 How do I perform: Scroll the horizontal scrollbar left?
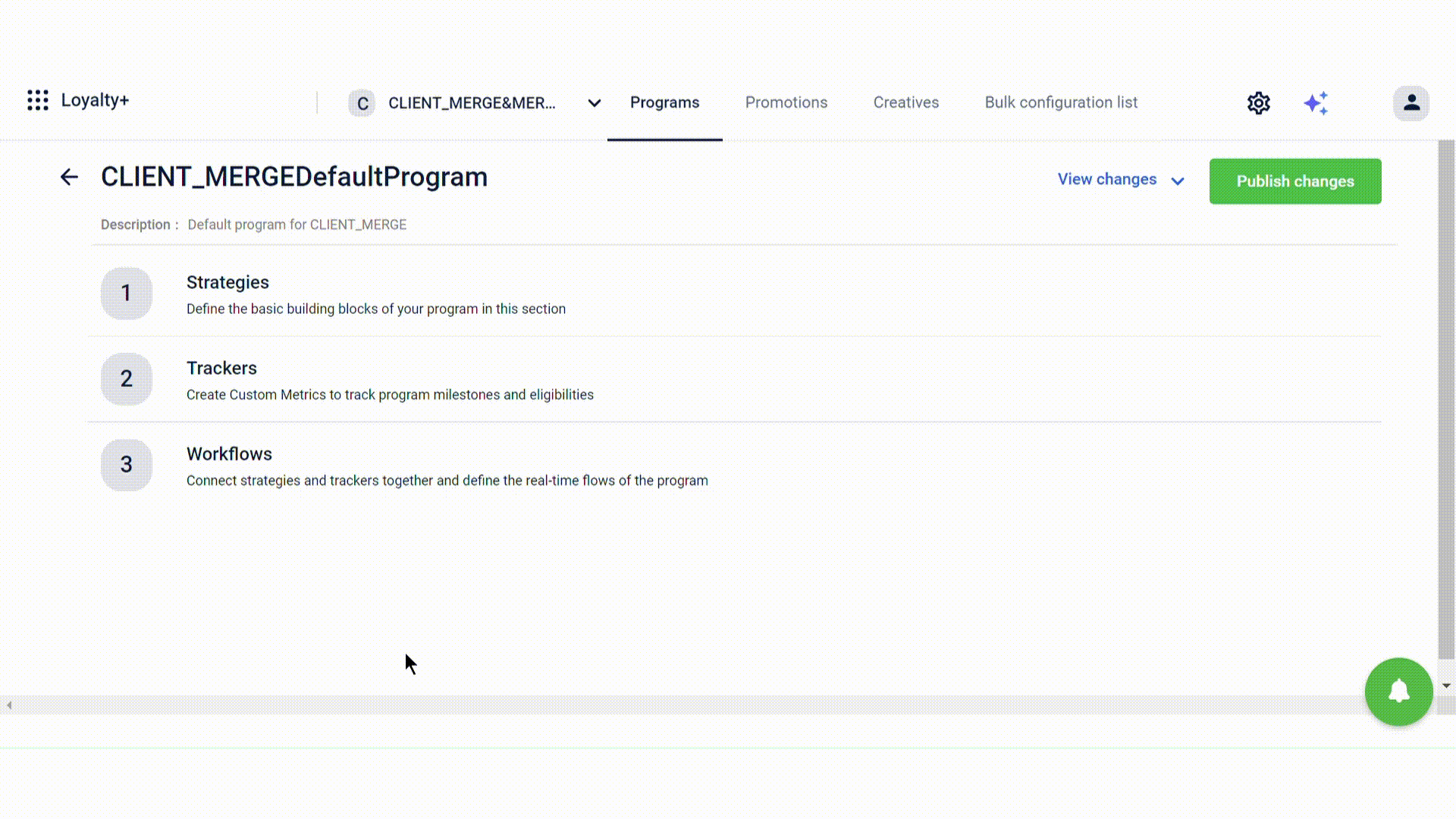point(9,705)
